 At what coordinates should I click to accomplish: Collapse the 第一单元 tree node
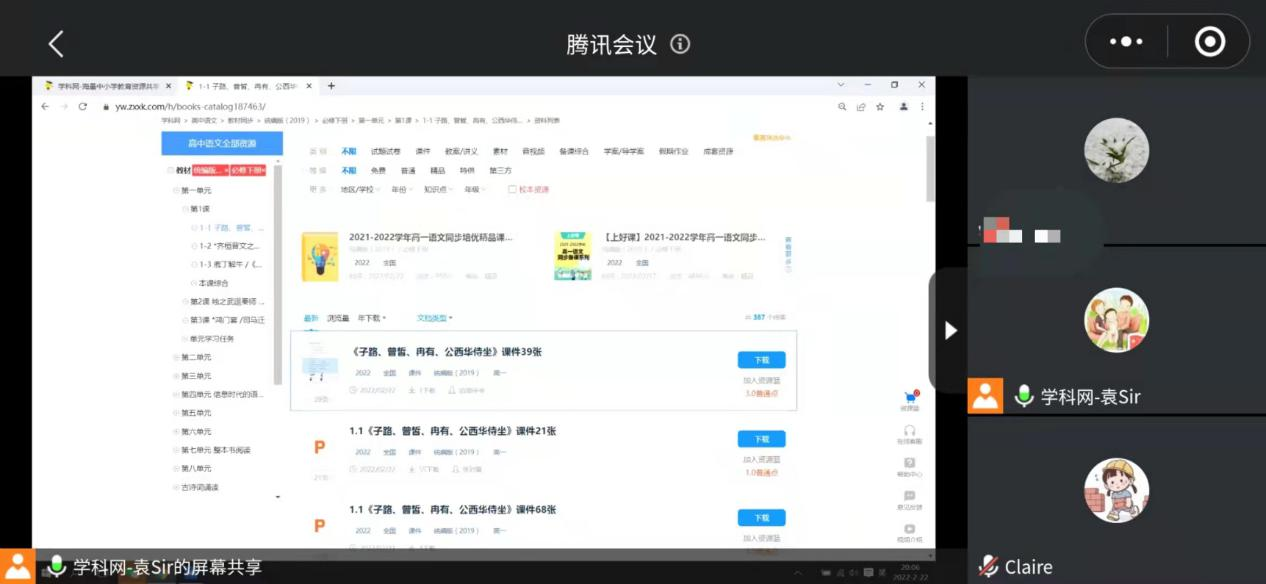[x=176, y=190]
